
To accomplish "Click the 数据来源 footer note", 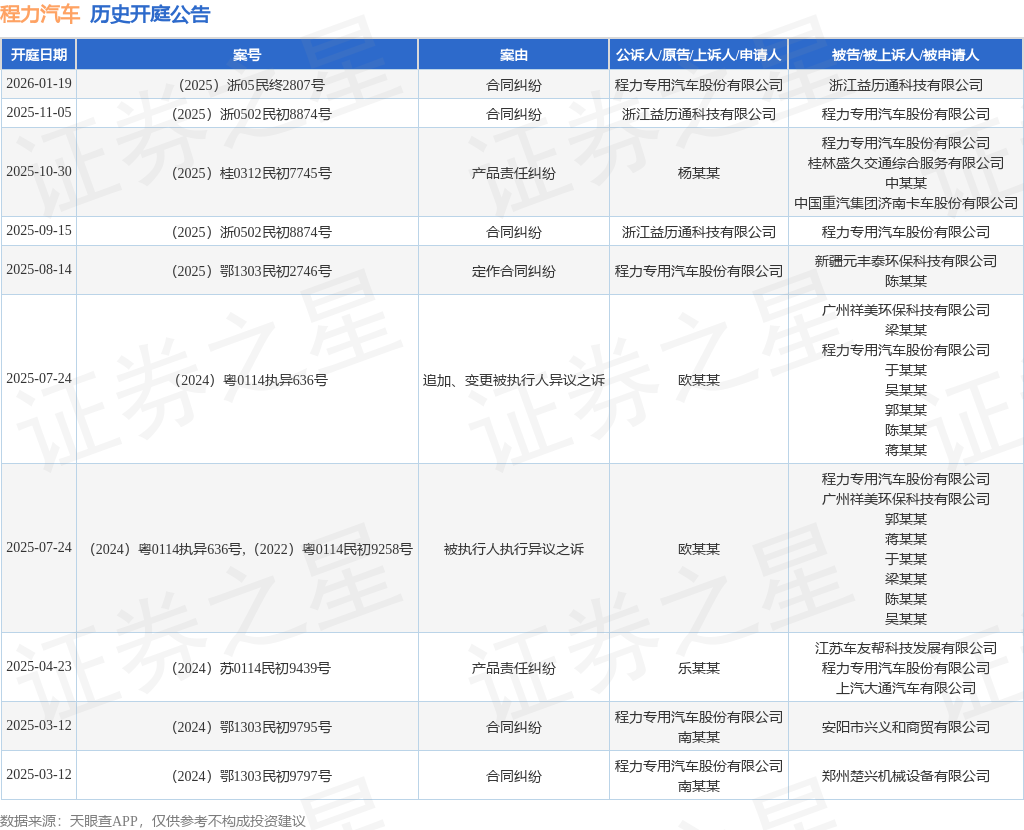I will [153, 821].
